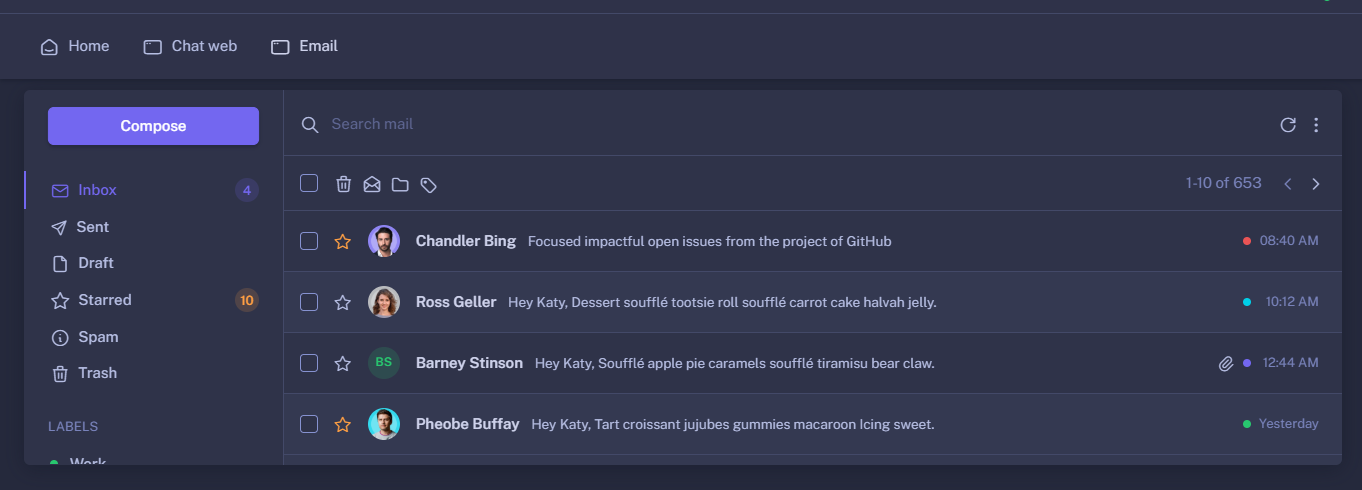The image size is (1362, 490).
Task: Open the Chat web navigation tab
Action: pyautogui.click(x=191, y=46)
